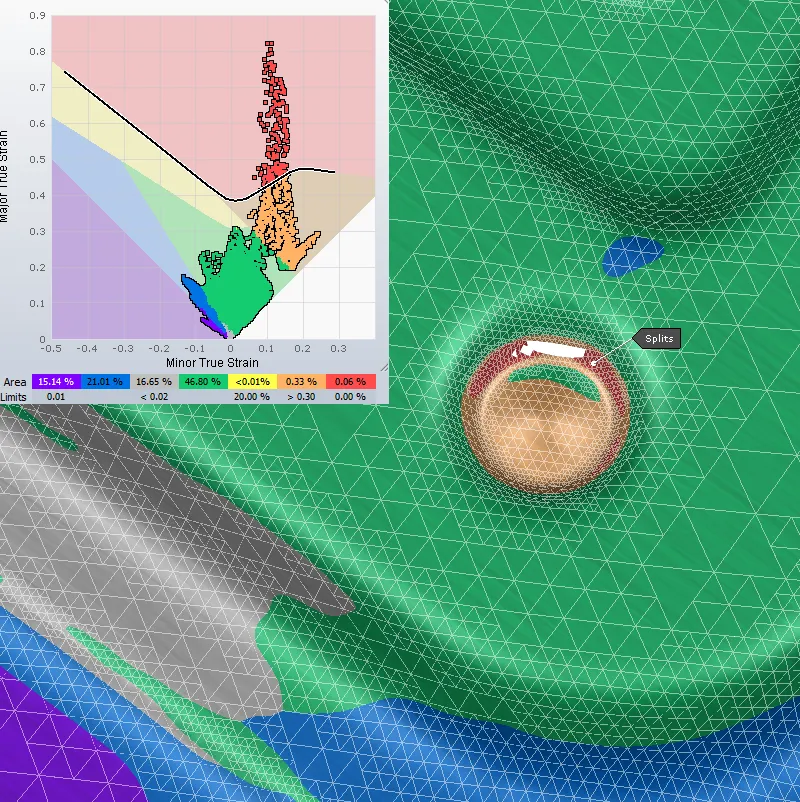The height and width of the screenshot is (802, 800).
Task: Edit the > 0.30 limit value
Action: [300, 397]
